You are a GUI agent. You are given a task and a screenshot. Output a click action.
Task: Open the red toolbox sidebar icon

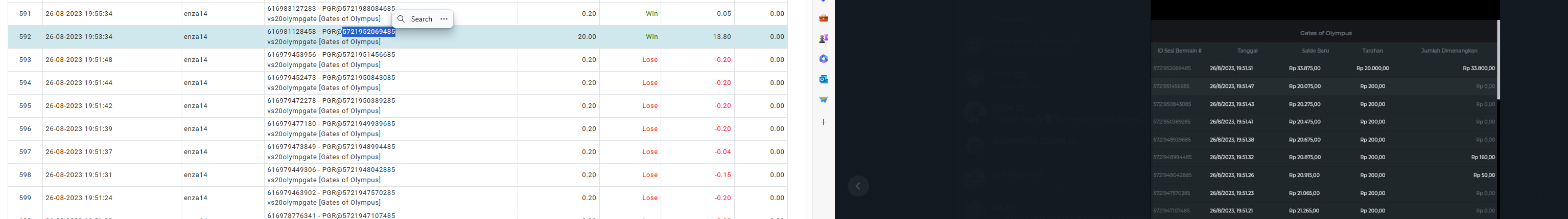[x=823, y=18]
